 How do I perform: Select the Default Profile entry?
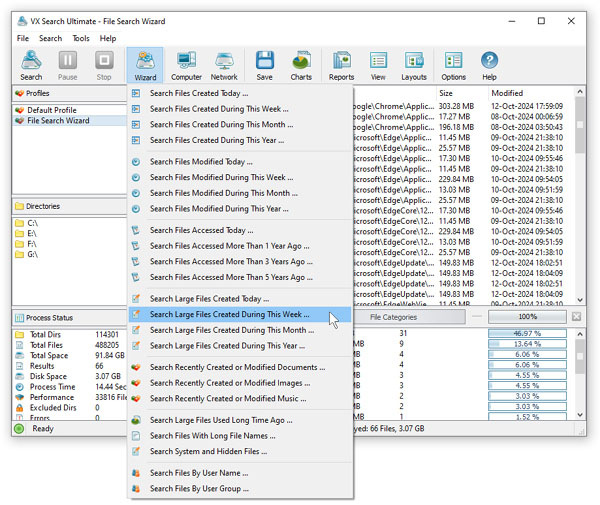click(70, 110)
